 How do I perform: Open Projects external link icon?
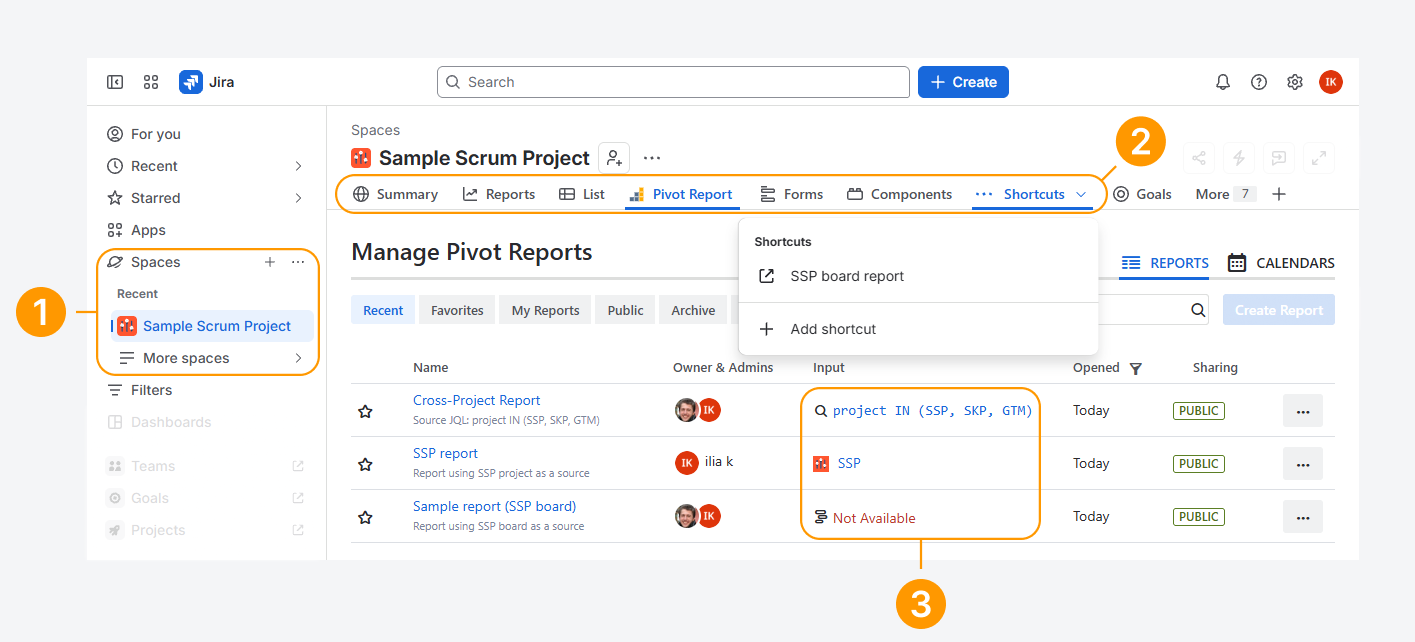(x=297, y=530)
